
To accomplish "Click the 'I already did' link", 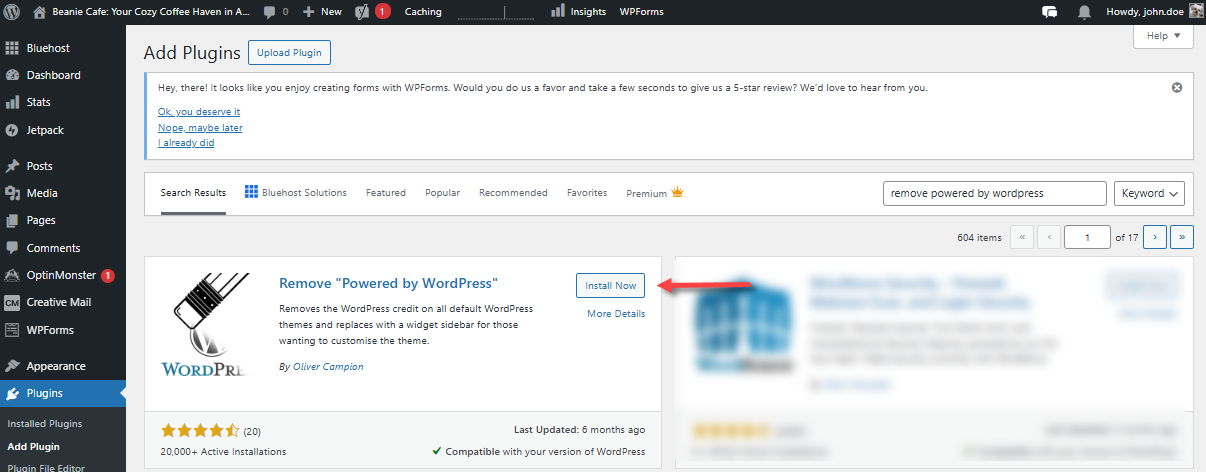I will pyautogui.click(x=186, y=143).
